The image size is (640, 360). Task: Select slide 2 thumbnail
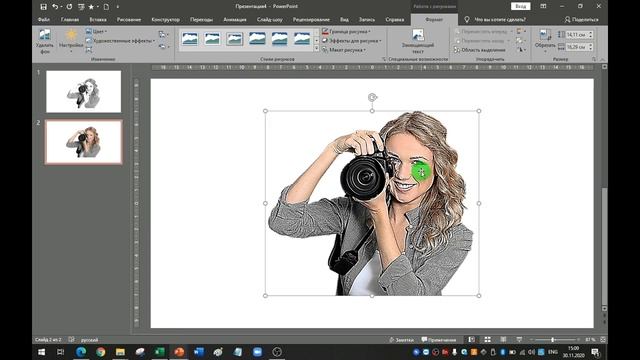84,142
